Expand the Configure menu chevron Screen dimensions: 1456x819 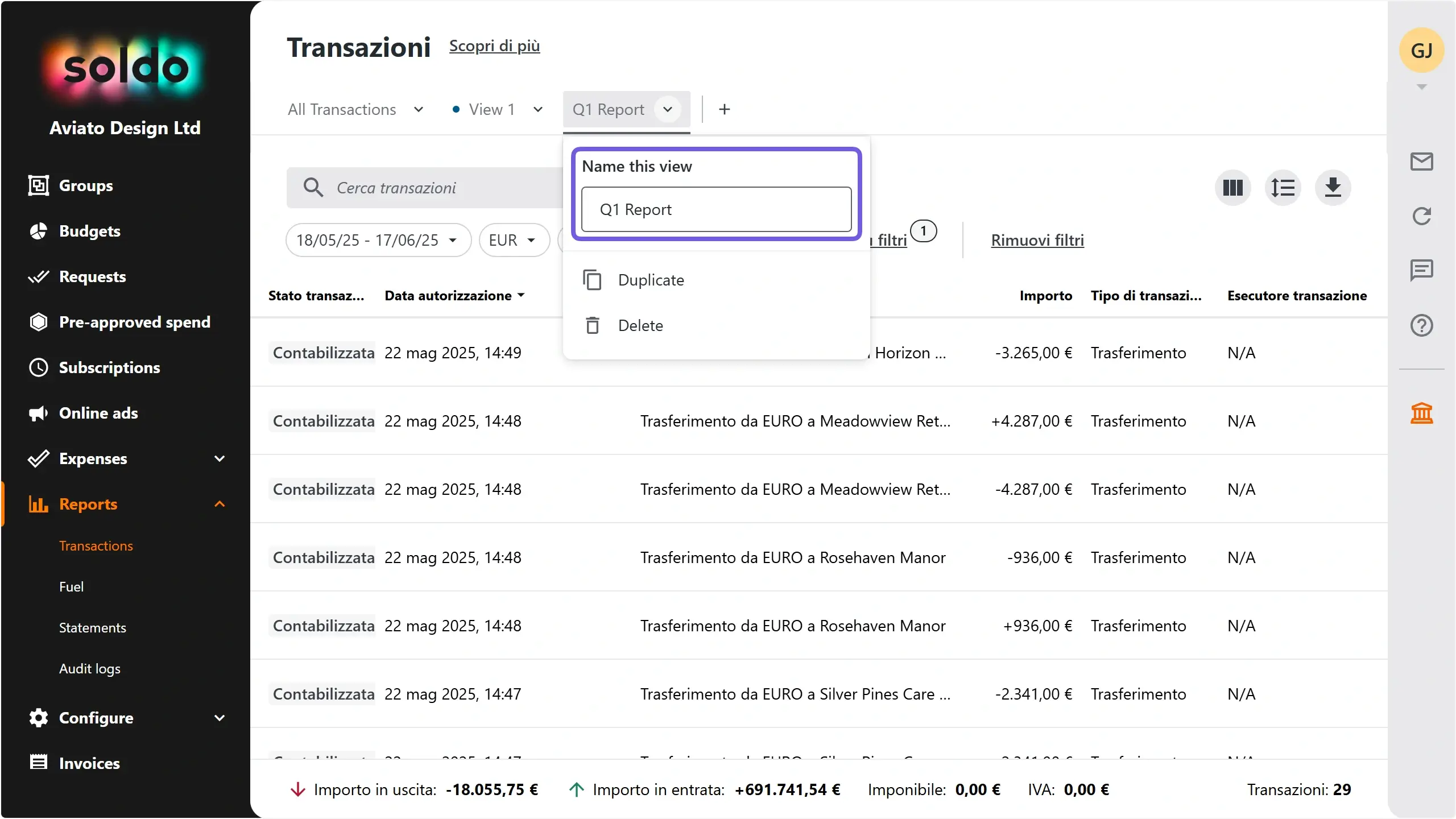pos(220,718)
